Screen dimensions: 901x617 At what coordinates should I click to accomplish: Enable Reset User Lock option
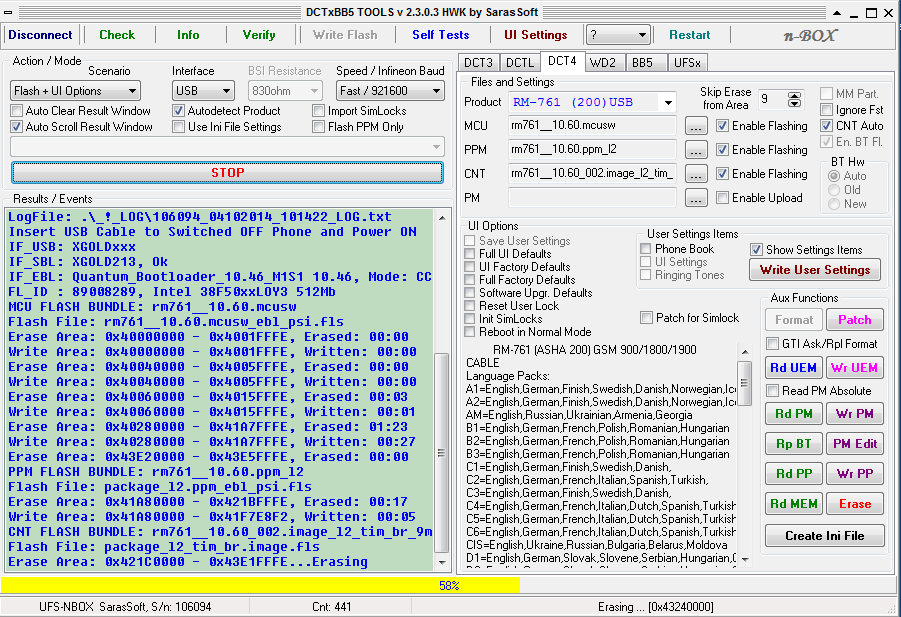470,306
